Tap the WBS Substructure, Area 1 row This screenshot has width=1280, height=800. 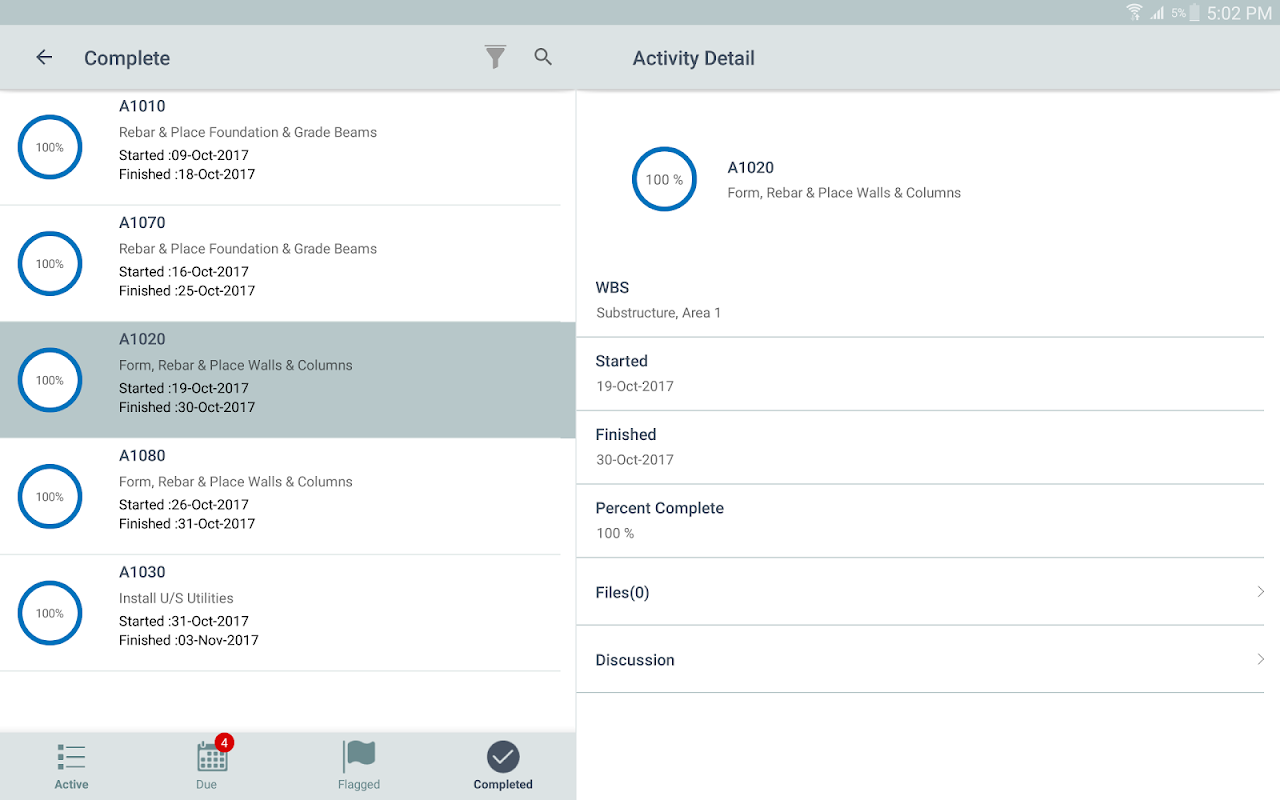point(920,300)
